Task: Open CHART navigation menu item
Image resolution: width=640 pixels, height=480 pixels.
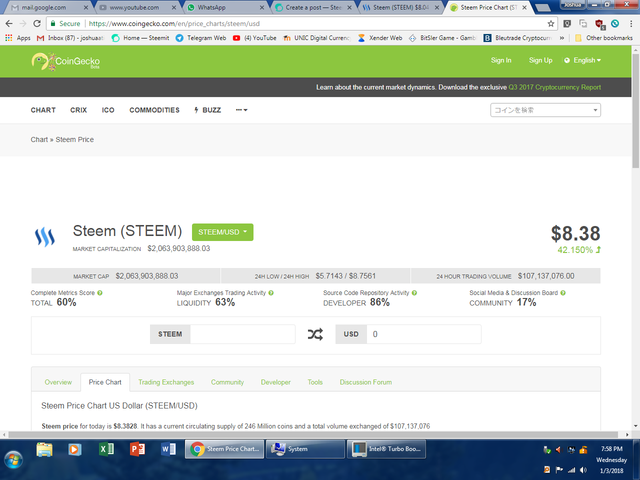Action: coord(43,110)
